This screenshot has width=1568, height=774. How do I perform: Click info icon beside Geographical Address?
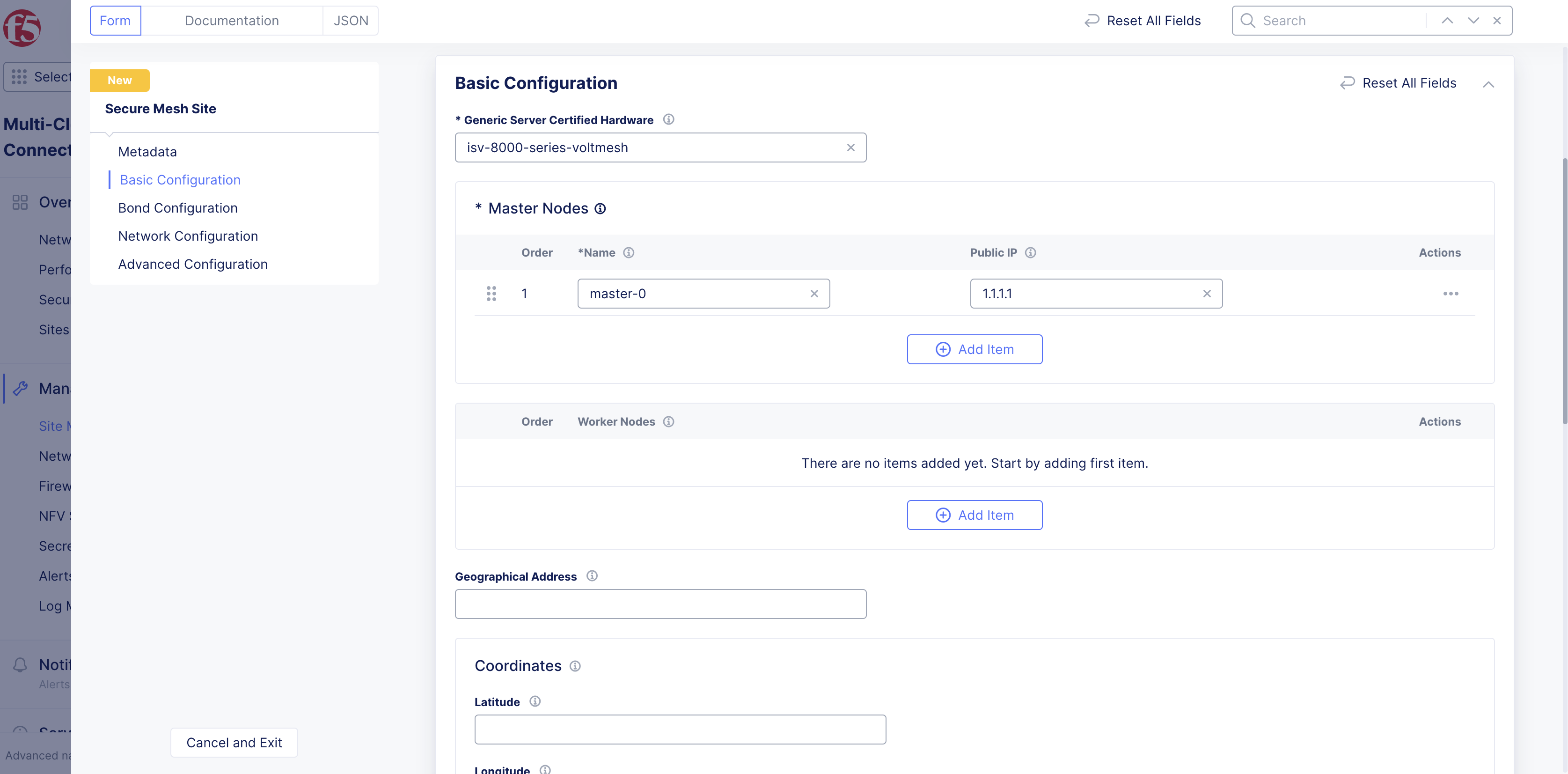pyautogui.click(x=591, y=576)
